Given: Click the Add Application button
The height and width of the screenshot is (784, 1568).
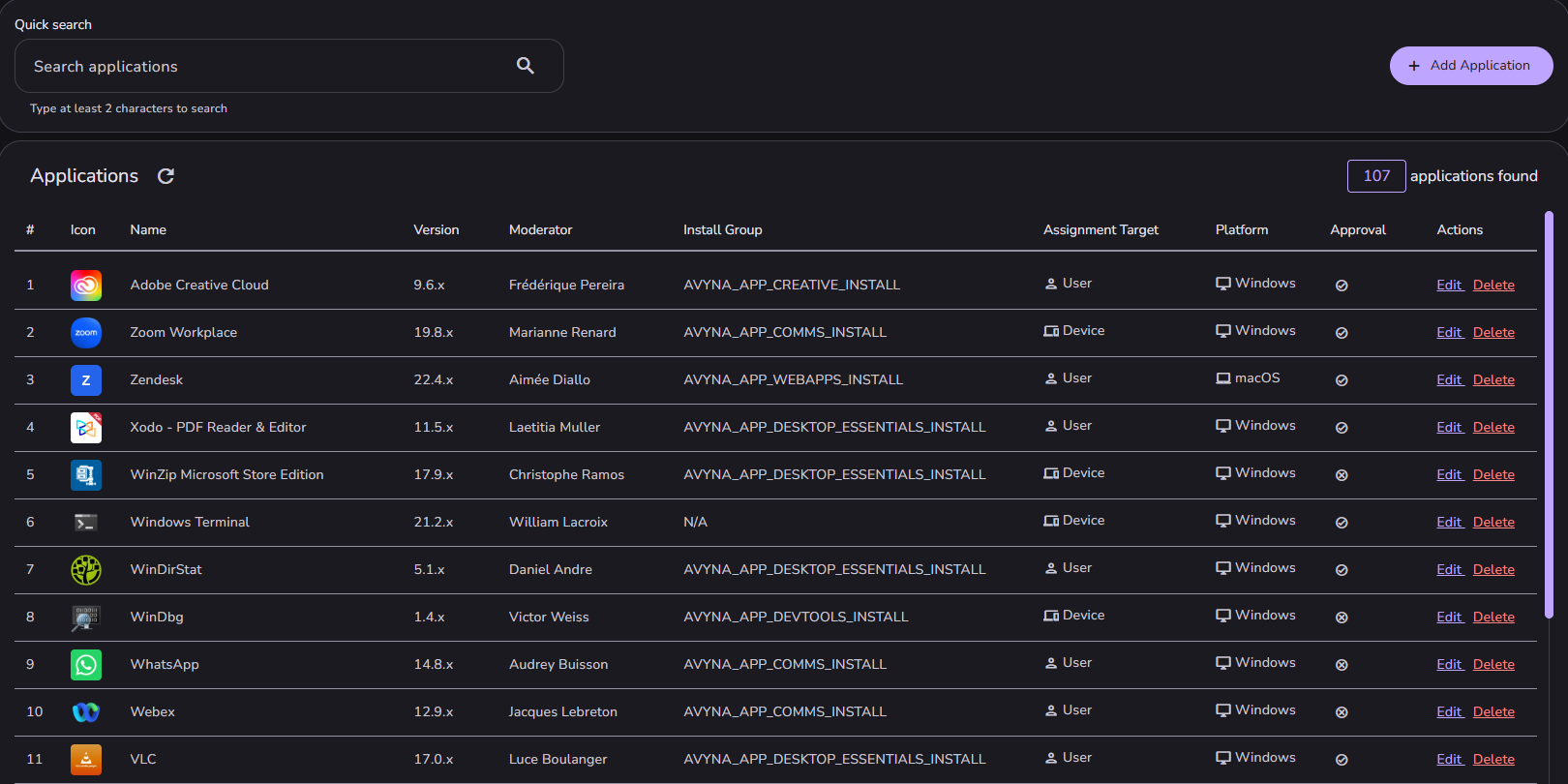Looking at the screenshot, I should [1471, 66].
